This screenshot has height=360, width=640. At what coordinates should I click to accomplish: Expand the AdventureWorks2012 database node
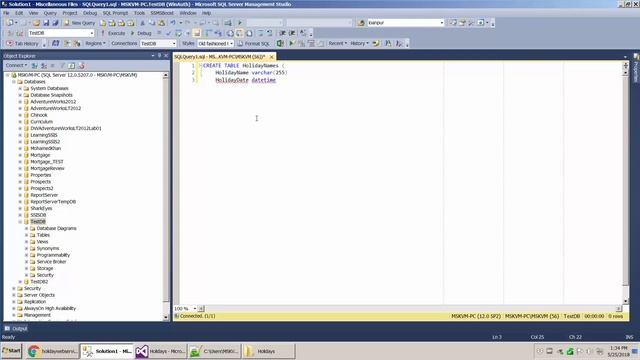pos(20,102)
